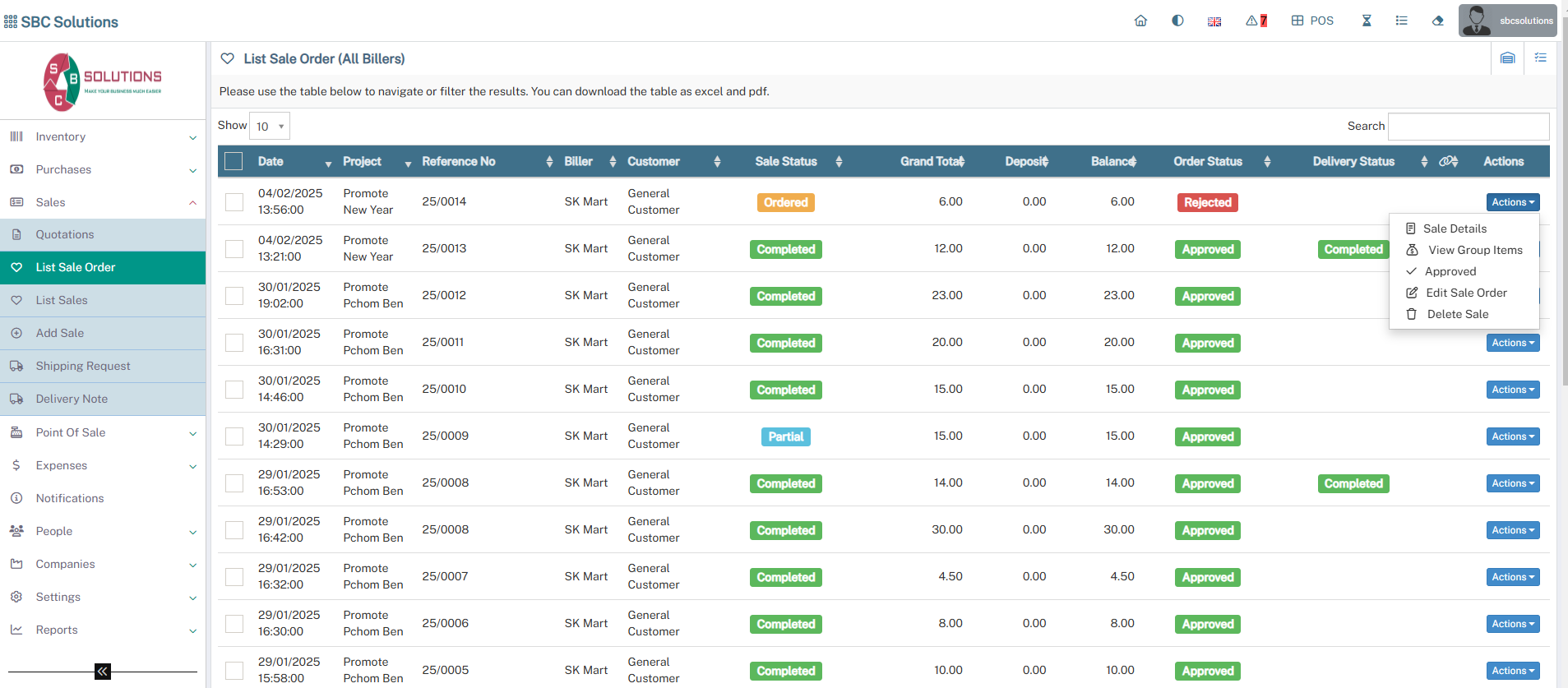Tick the select-all checkbox in table header

pyautogui.click(x=234, y=161)
